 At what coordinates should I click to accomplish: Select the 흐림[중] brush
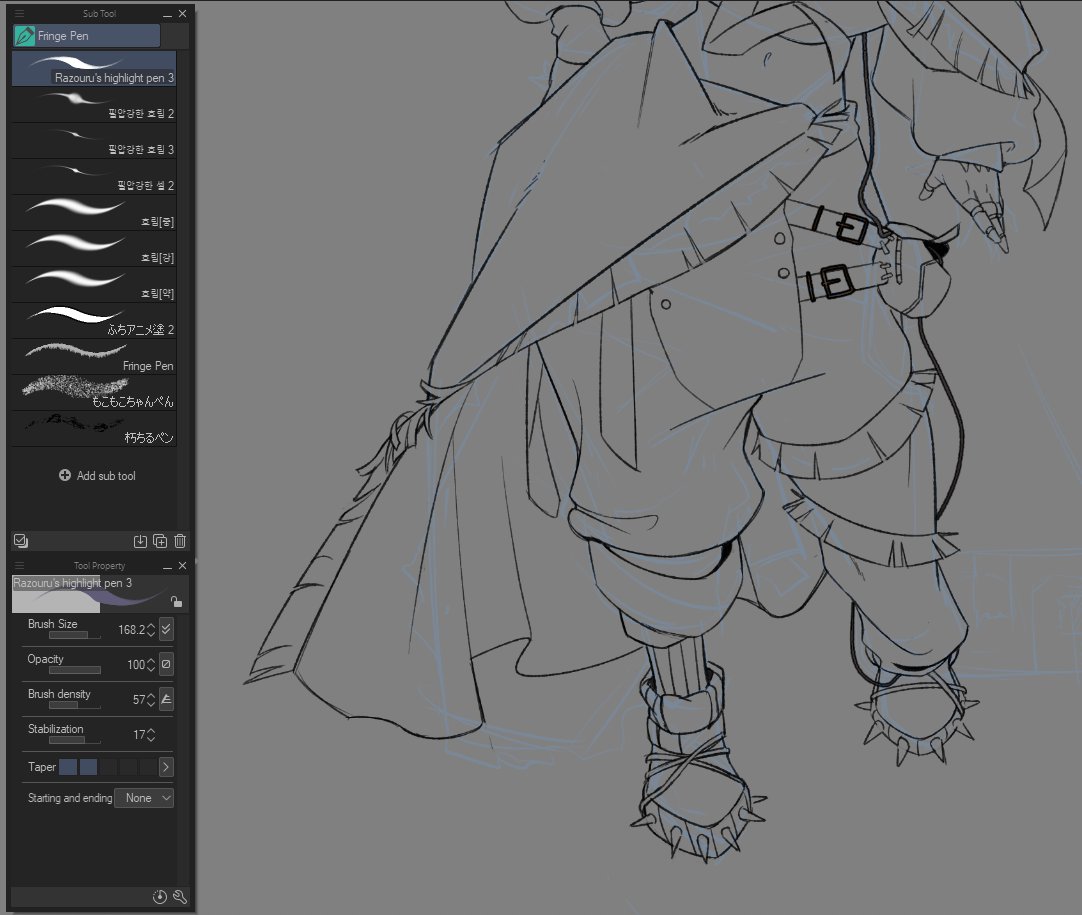click(94, 213)
